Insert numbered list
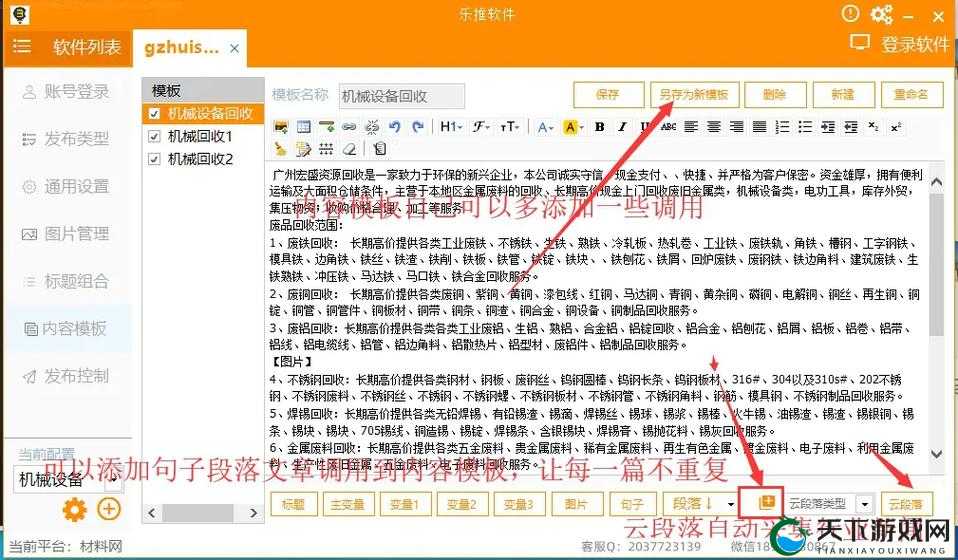Image resolution: width=958 pixels, height=560 pixels. pyautogui.click(x=783, y=126)
